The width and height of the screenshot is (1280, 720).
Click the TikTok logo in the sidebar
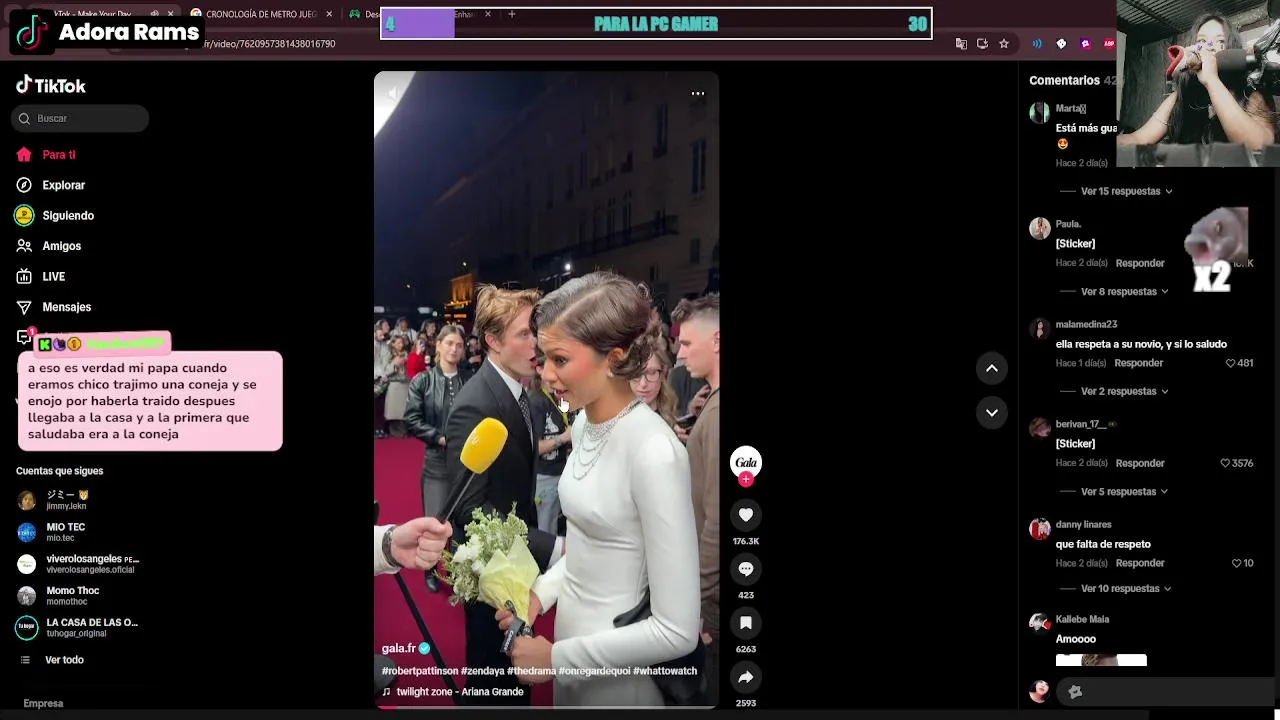pyautogui.click(x=51, y=85)
